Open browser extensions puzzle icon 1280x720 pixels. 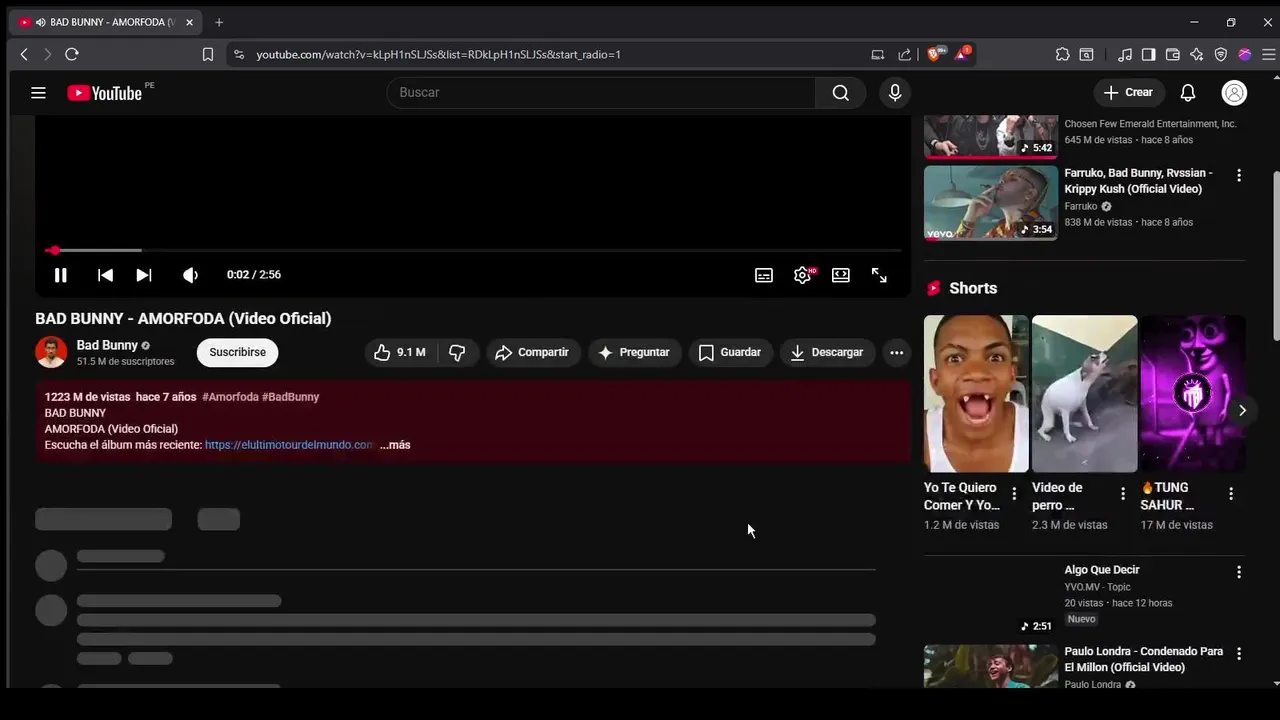pyautogui.click(x=1062, y=54)
